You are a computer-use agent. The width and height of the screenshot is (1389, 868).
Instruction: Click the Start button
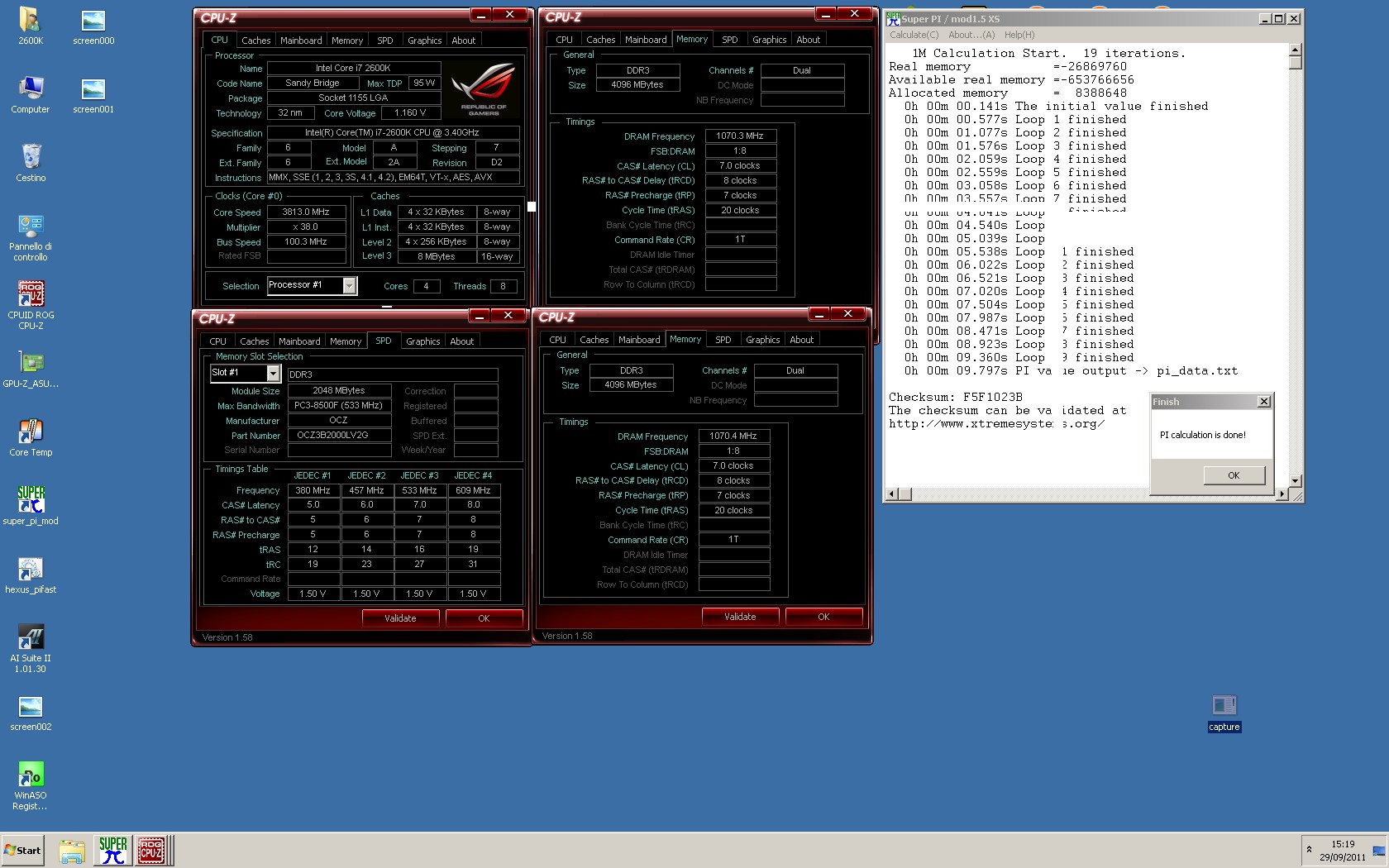22,851
